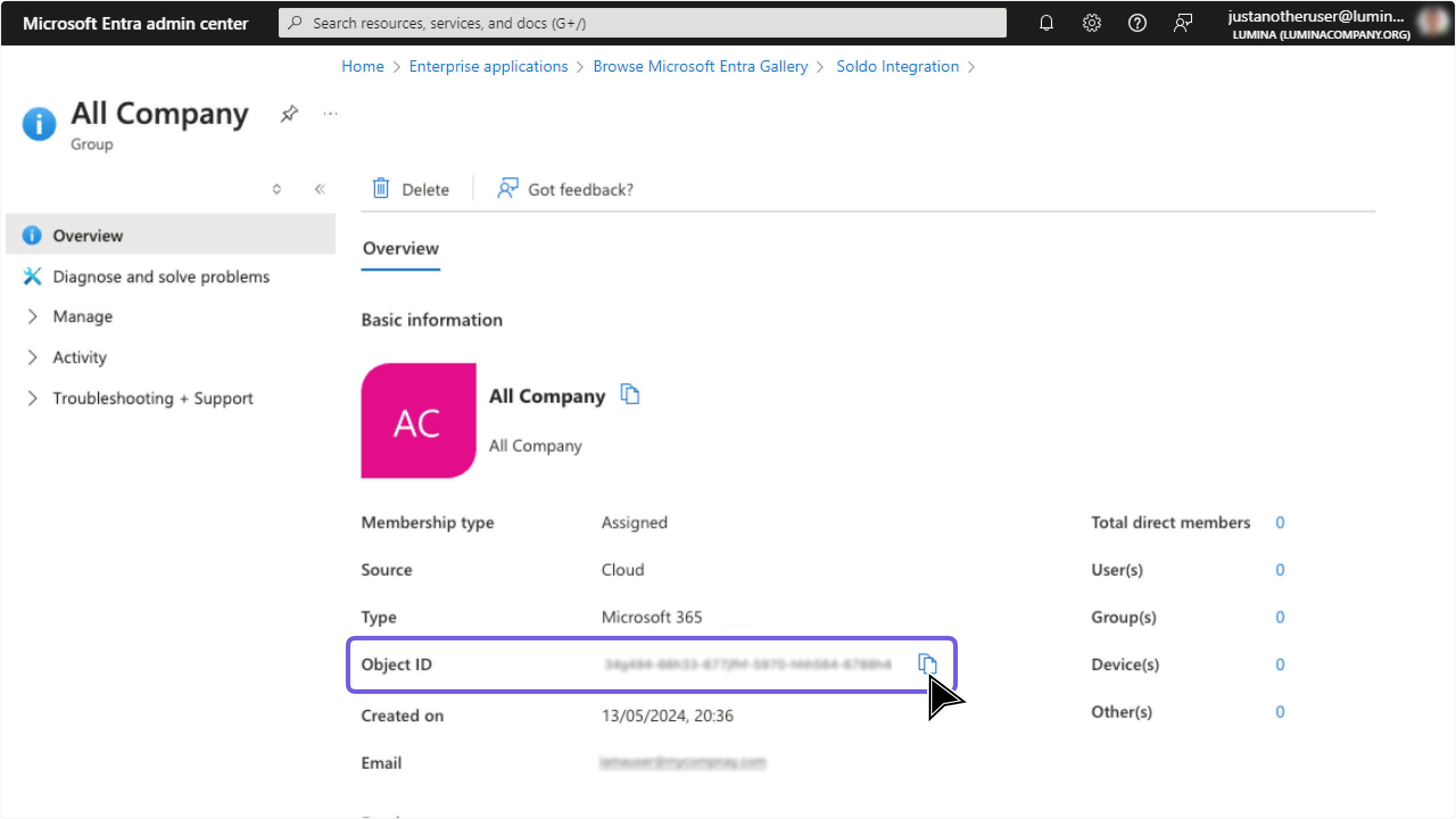This screenshot has width=1456, height=819.
Task: Click the Assigned membership type value
Action: pyautogui.click(x=634, y=522)
